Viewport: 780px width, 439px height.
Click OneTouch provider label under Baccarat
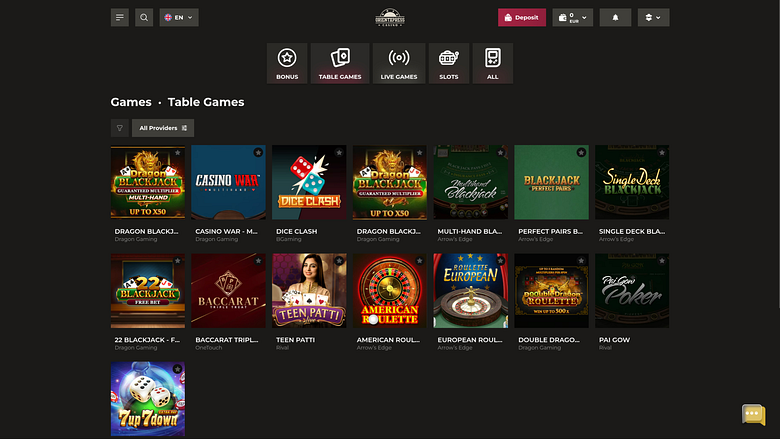pyautogui.click(x=208, y=348)
